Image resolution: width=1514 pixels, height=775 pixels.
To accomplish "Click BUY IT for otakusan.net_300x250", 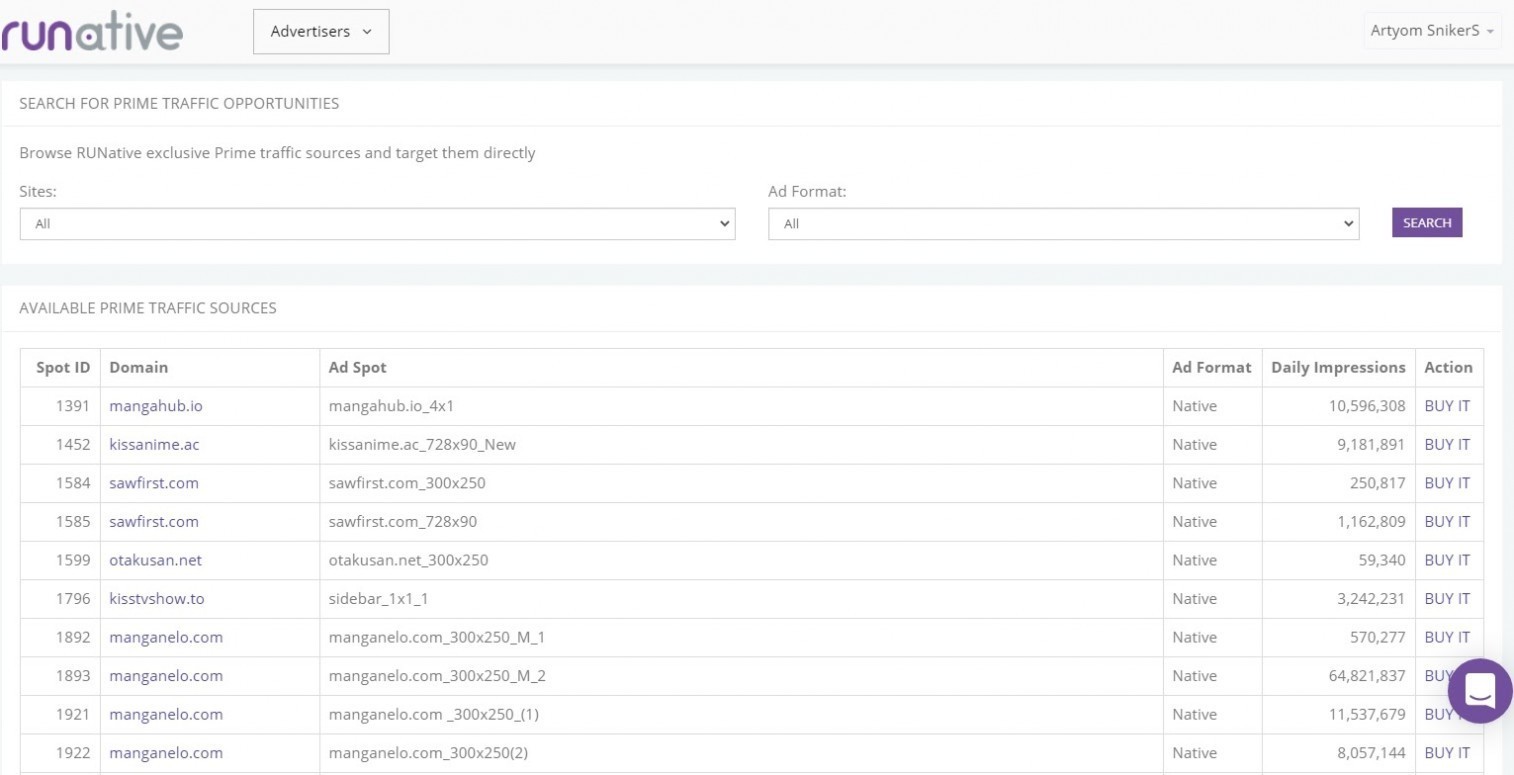I will (1447, 560).
